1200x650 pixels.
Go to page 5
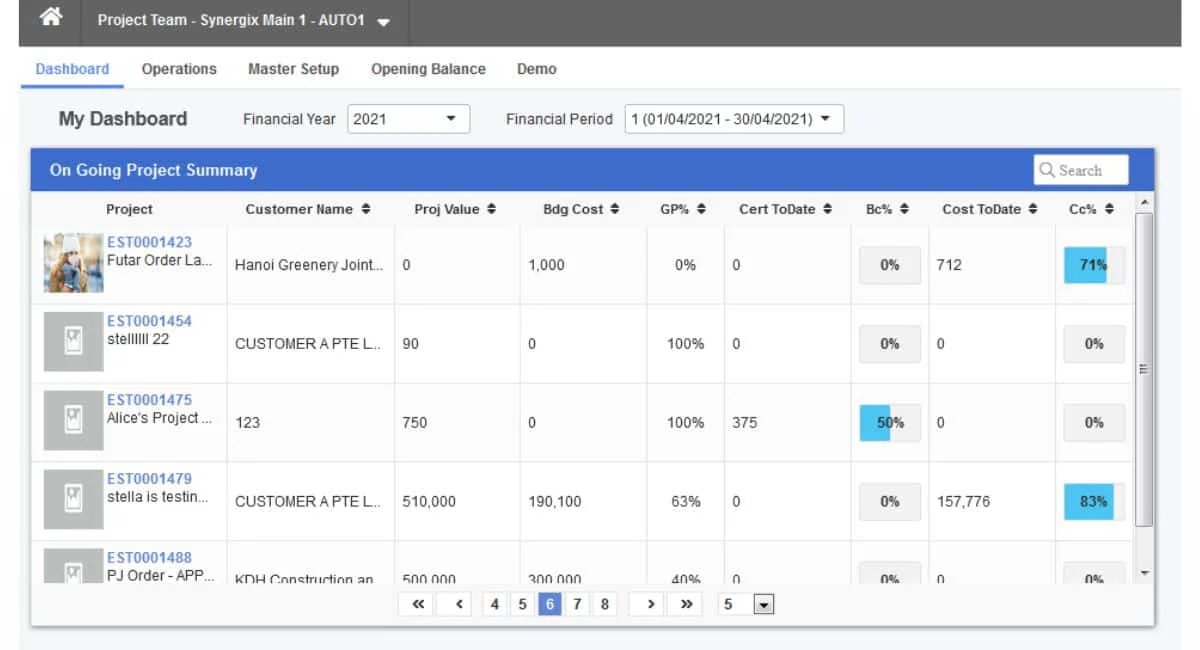[522, 604]
